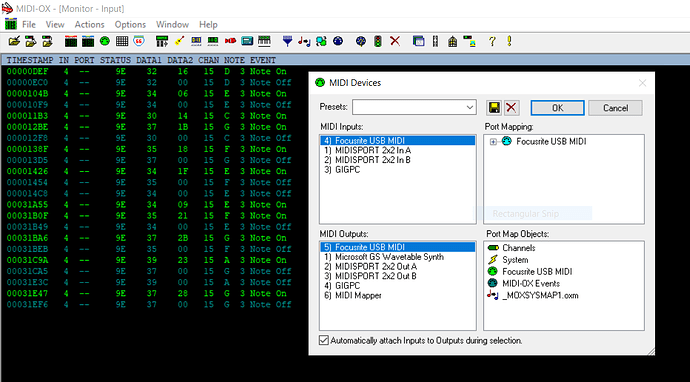Open the Presets dropdown list
The image size is (690, 382).
470,107
